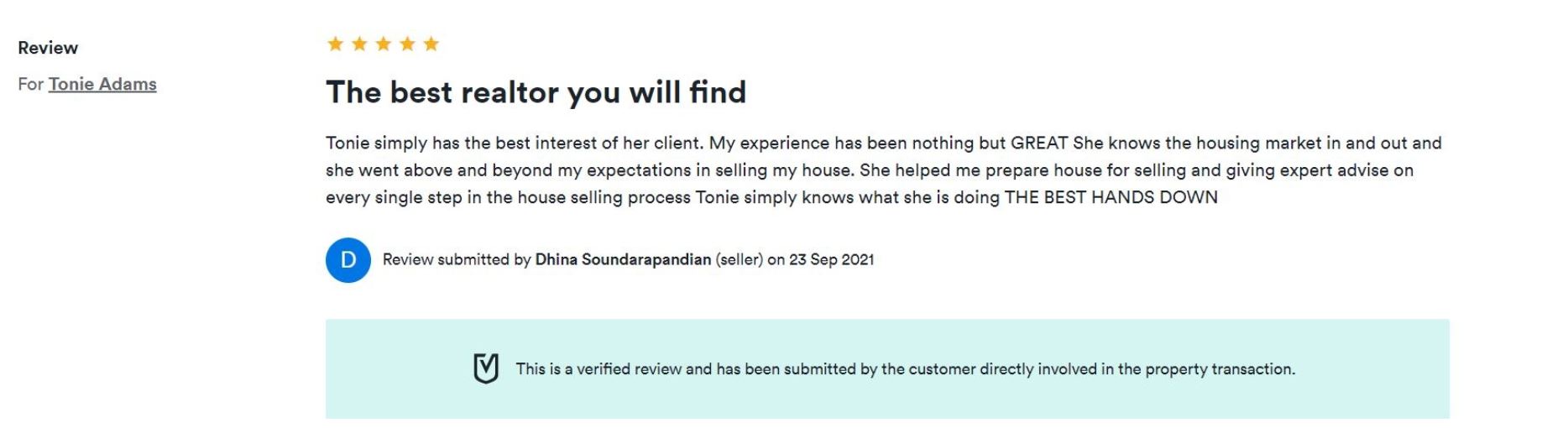The height and width of the screenshot is (428, 1568).
Task: Click the first gold rating star
Action: click(335, 44)
